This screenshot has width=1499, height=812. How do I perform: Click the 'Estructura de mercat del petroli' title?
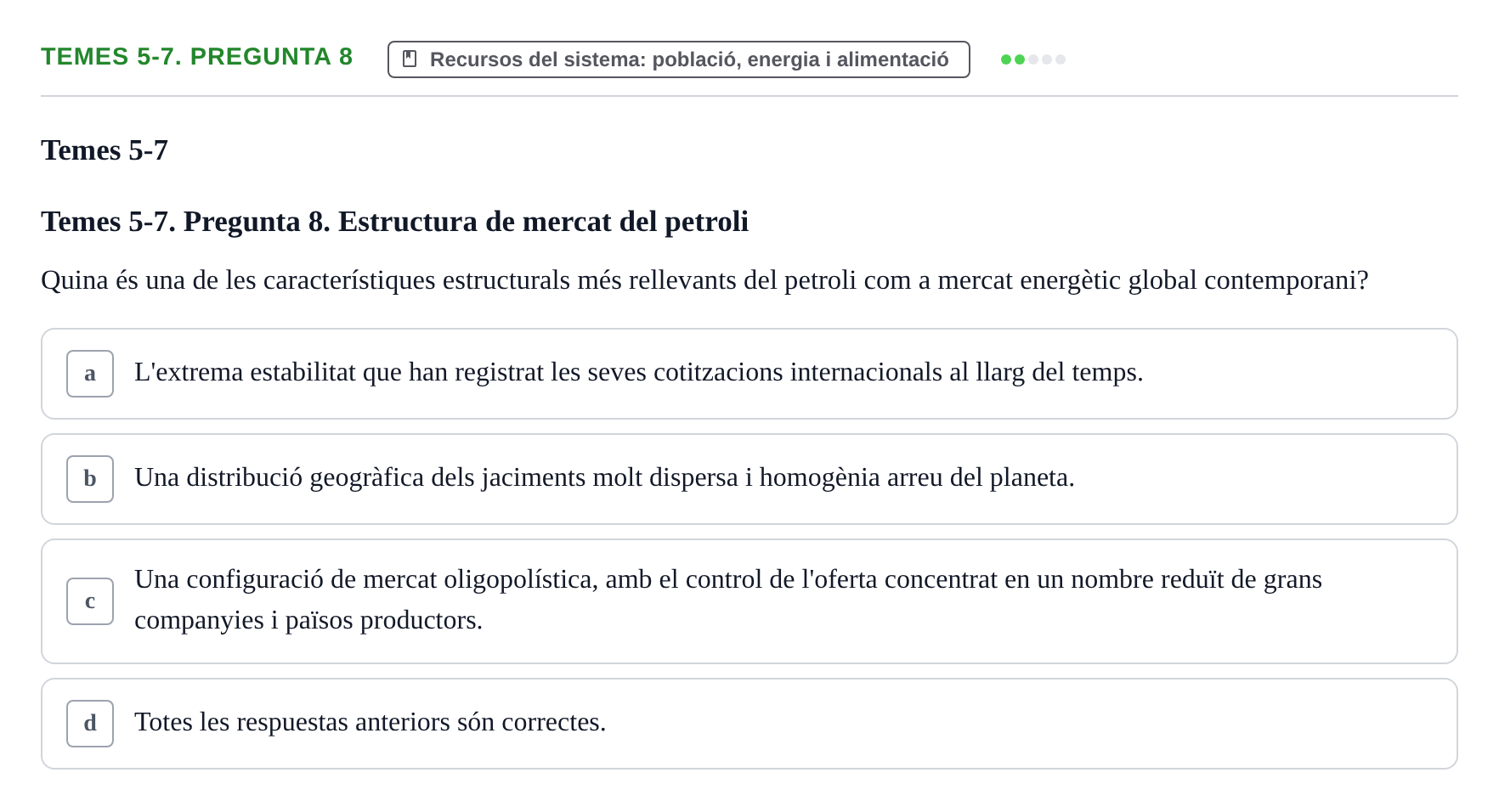coord(395,222)
